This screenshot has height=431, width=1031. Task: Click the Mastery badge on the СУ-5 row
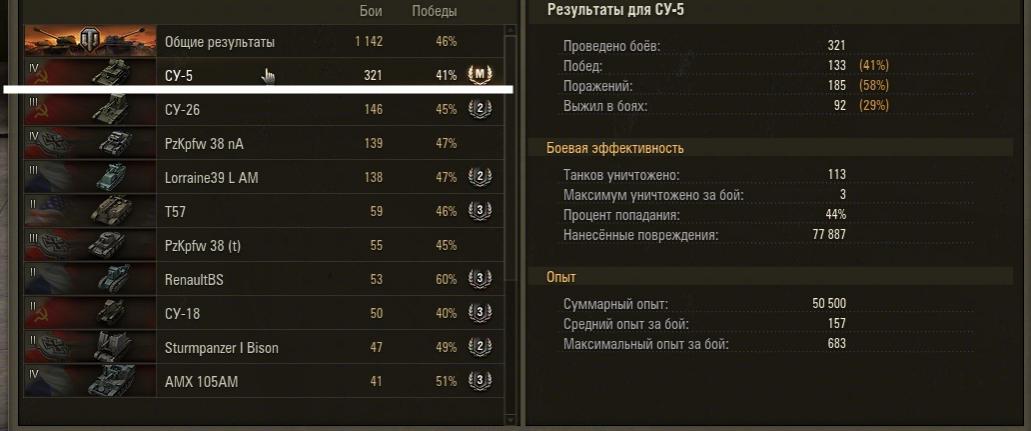tap(480, 75)
